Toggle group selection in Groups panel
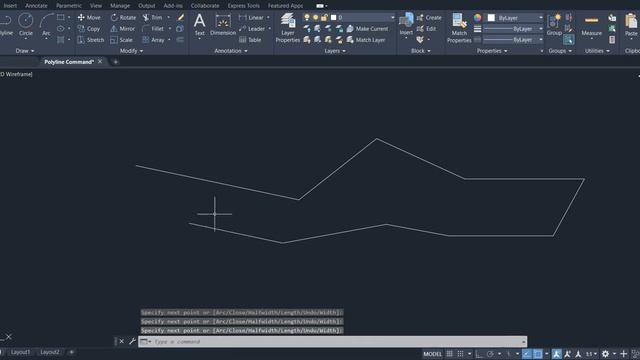Image resolution: width=640 pixels, height=360 pixels. (569, 40)
